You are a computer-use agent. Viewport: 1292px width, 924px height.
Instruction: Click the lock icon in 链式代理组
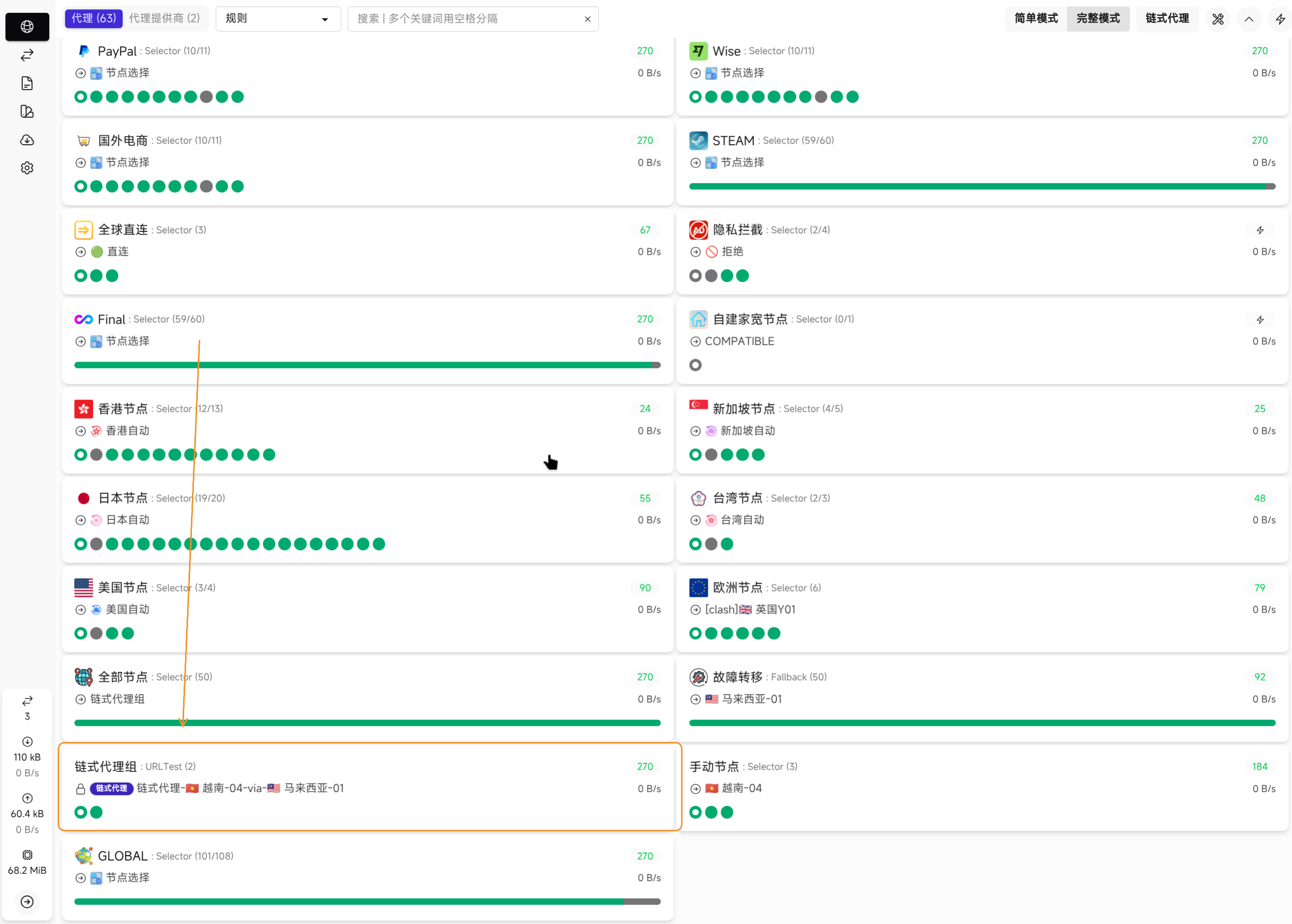point(81,789)
